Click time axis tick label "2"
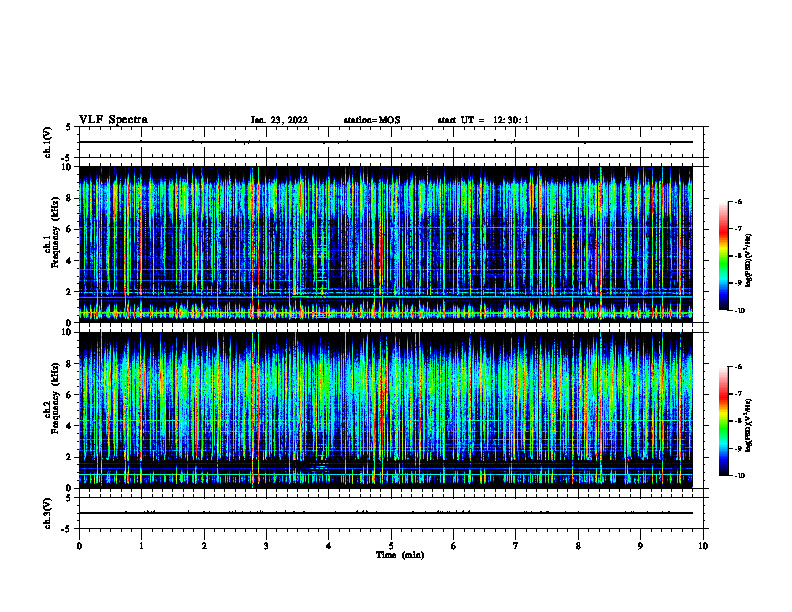The image size is (792, 612). (x=204, y=546)
